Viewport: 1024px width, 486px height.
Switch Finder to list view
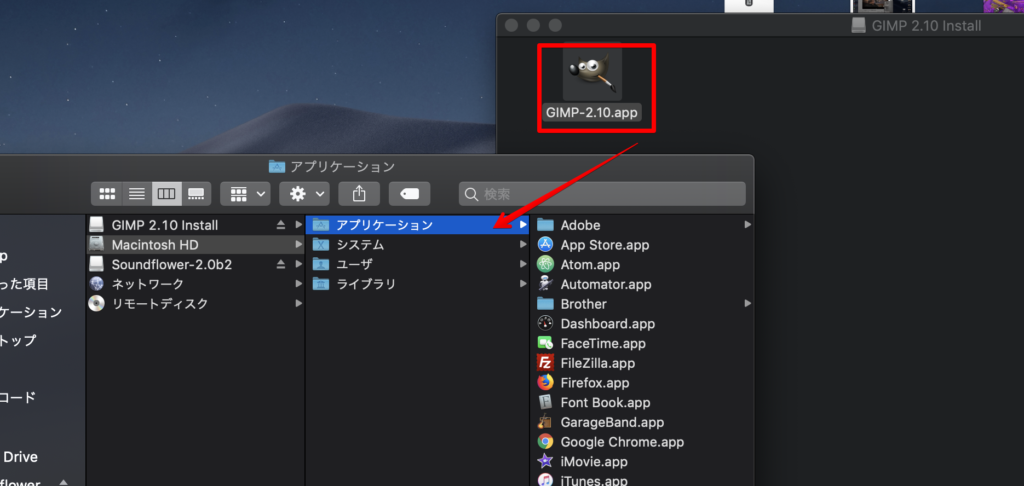click(x=136, y=193)
